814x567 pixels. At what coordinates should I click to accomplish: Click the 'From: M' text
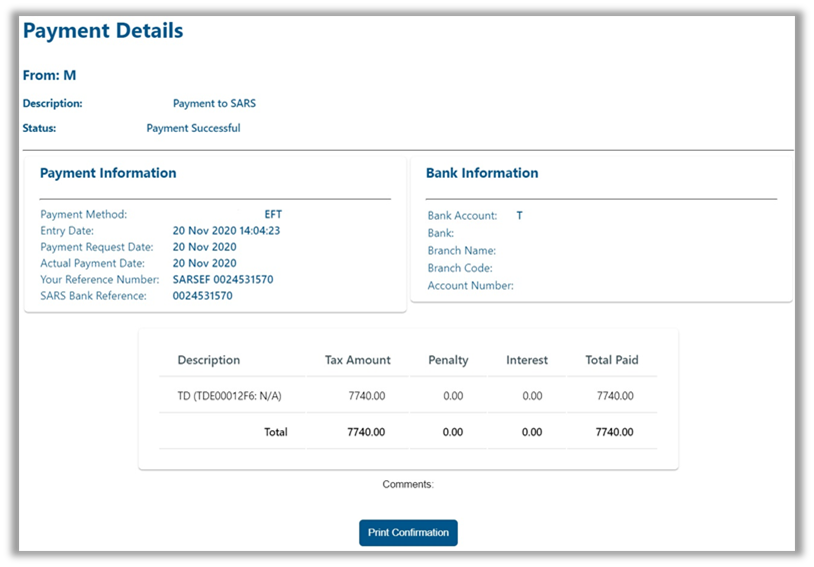[49, 75]
